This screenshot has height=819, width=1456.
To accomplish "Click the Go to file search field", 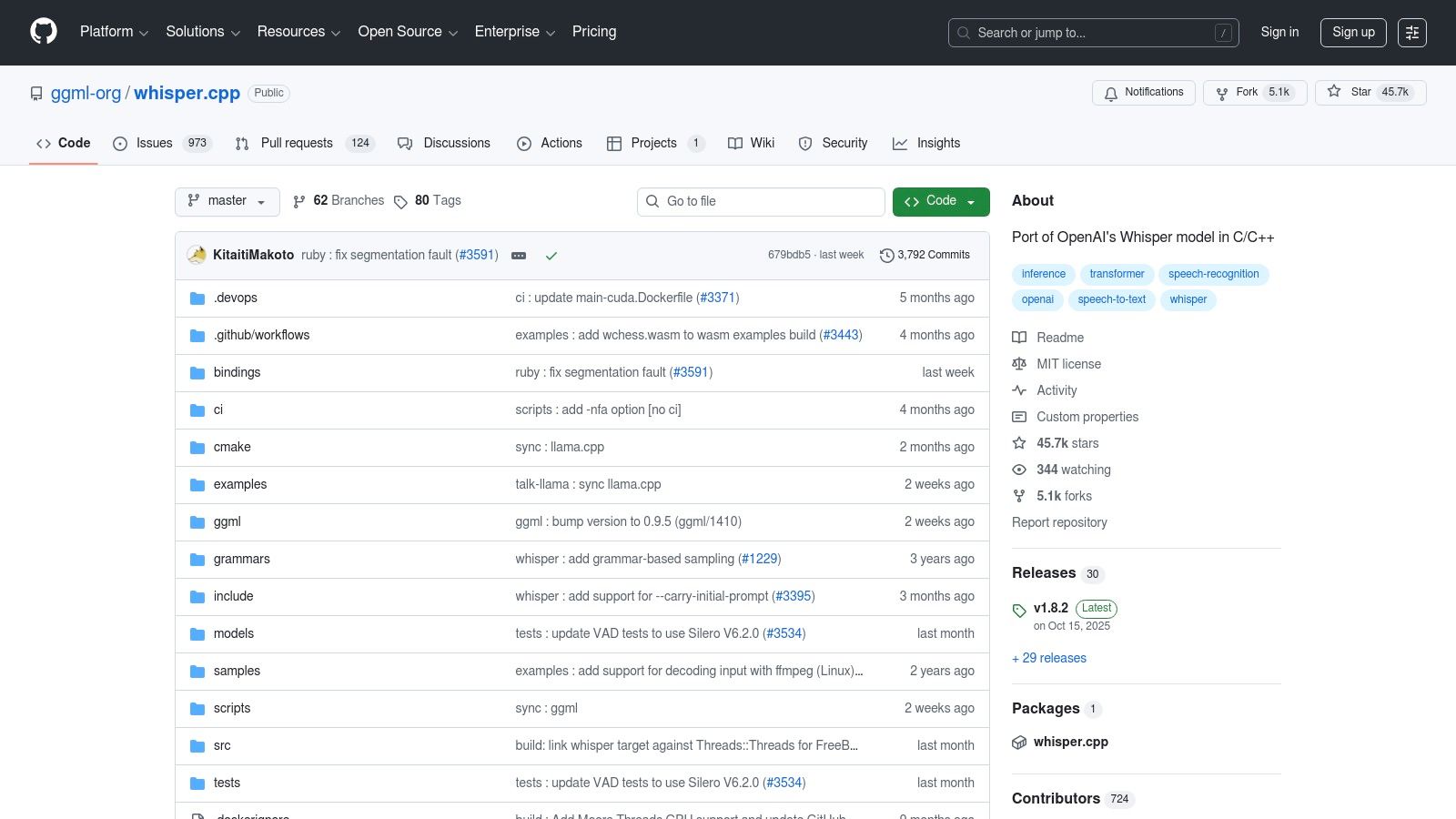I will pyautogui.click(x=761, y=201).
